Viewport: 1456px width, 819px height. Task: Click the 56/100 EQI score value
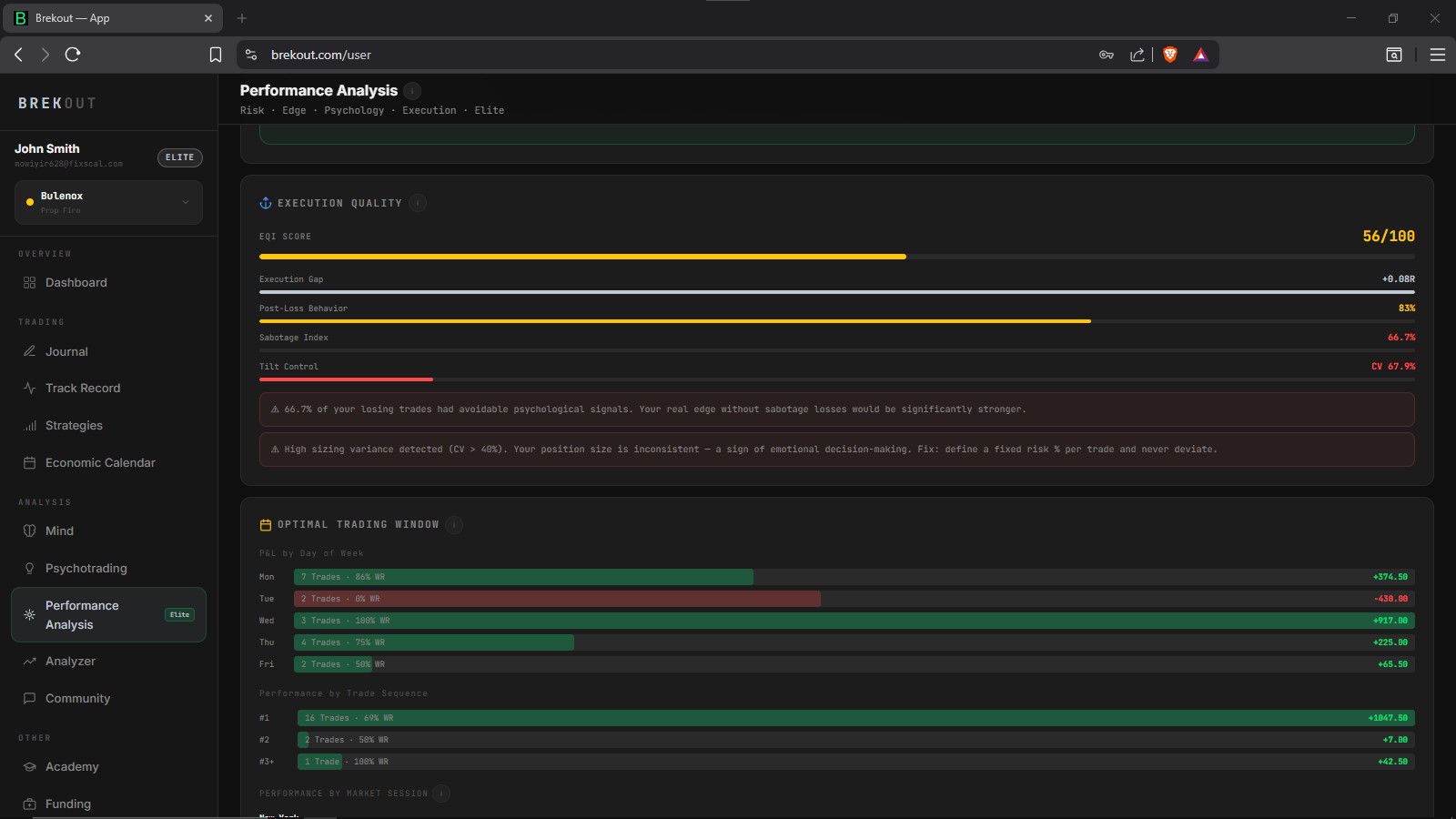pyautogui.click(x=1389, y=237)
